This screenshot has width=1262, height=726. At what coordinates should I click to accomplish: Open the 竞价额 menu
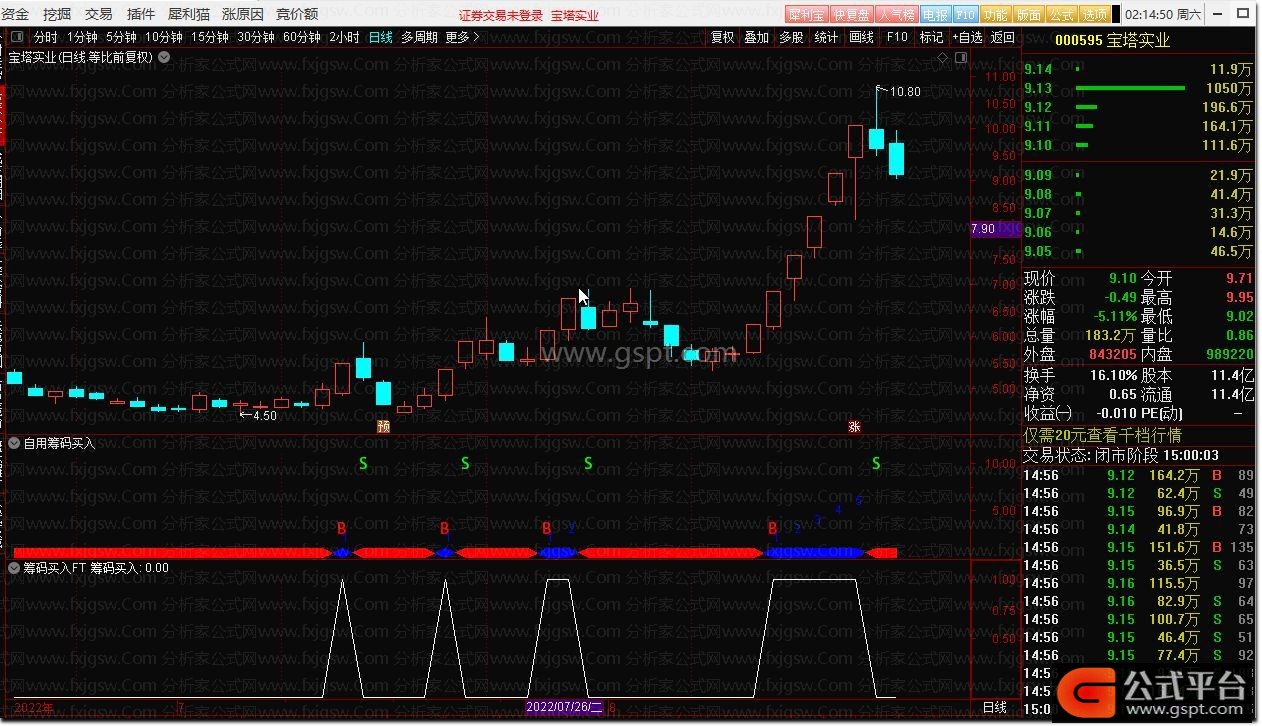tap(297, 14)
